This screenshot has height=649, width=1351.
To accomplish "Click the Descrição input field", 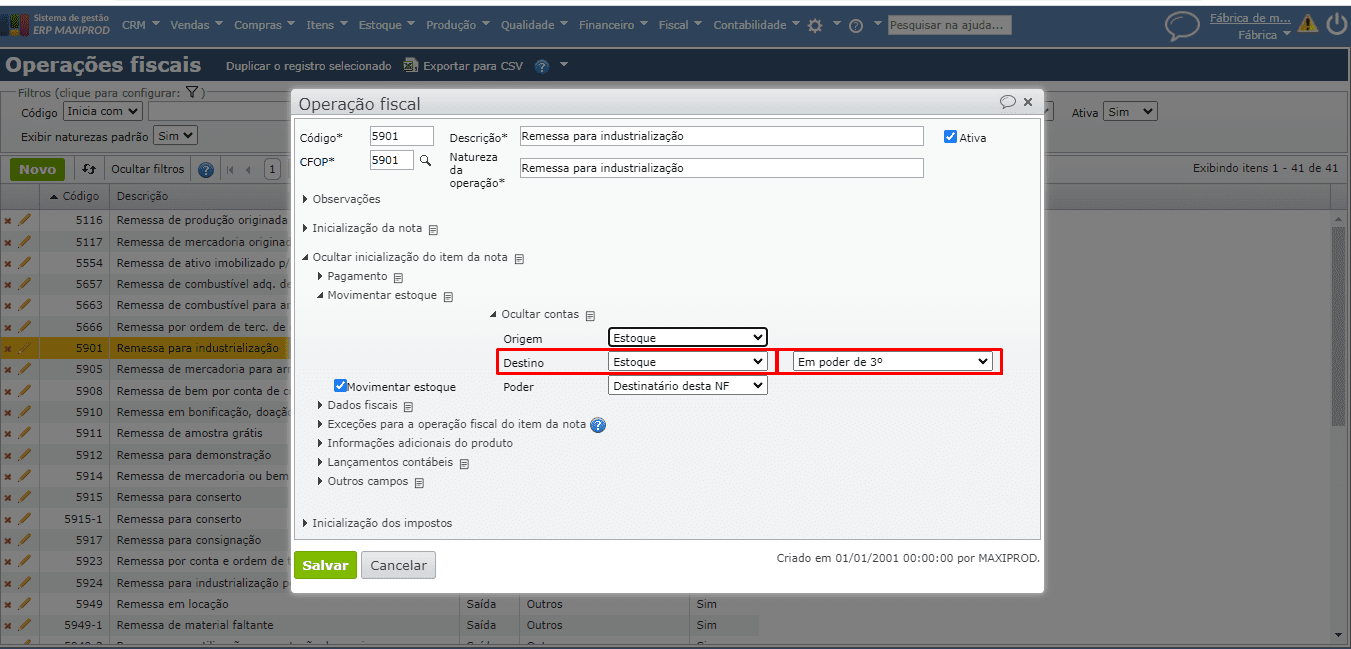I will (722, 136).
